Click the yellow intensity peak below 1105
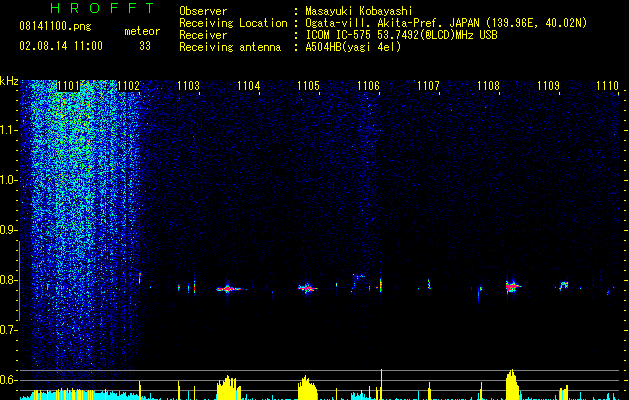Screen dimensions: 629x400 307,388
